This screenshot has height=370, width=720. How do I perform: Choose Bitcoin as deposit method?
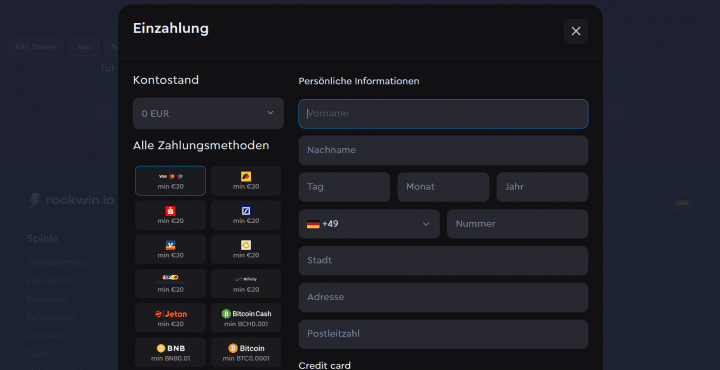pyautogui.click(x=246, y=353)
